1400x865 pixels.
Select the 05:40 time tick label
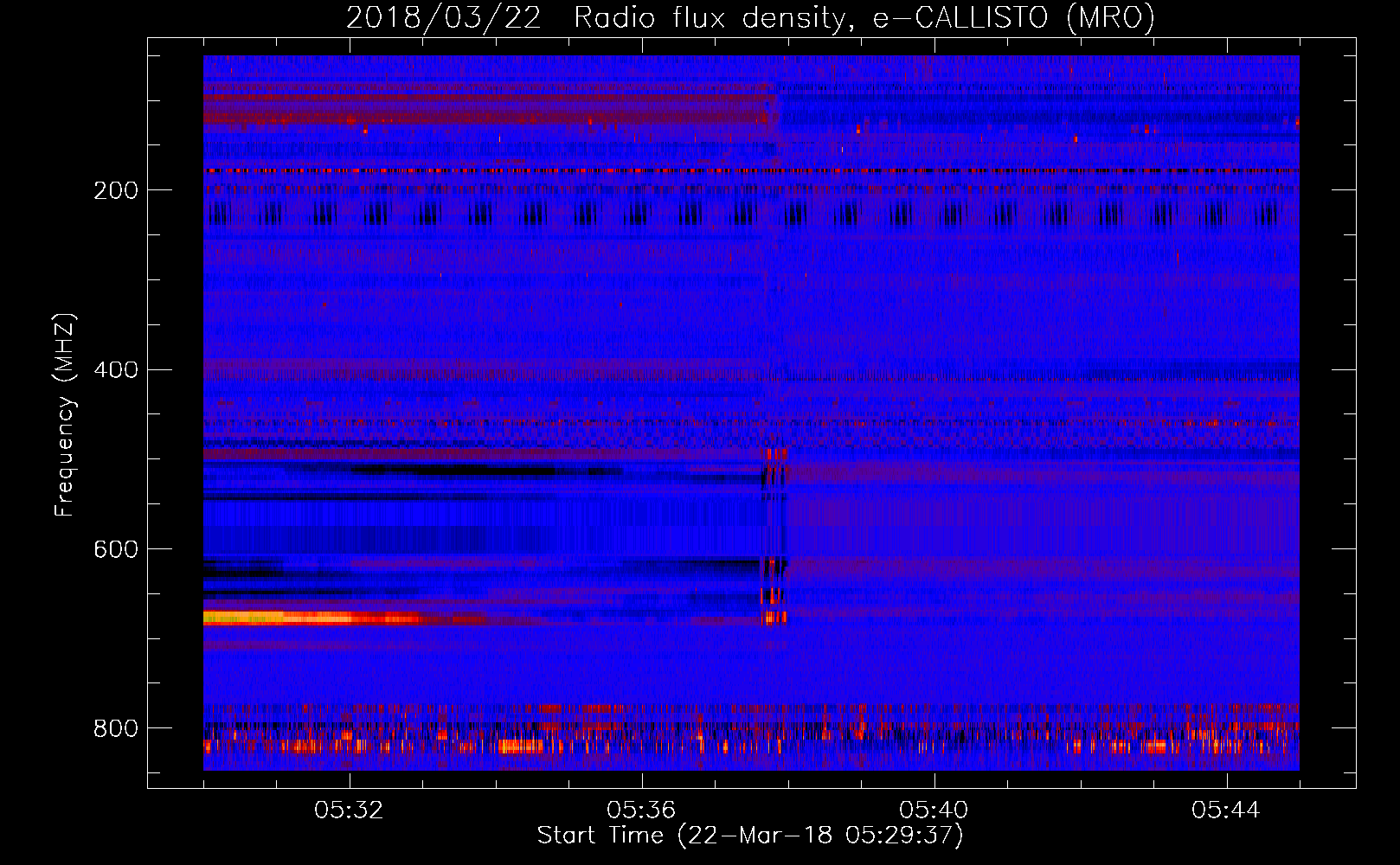point(934,811)
